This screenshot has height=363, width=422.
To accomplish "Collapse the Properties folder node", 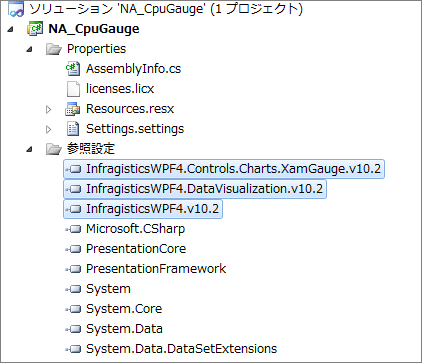I will point(30,49).
